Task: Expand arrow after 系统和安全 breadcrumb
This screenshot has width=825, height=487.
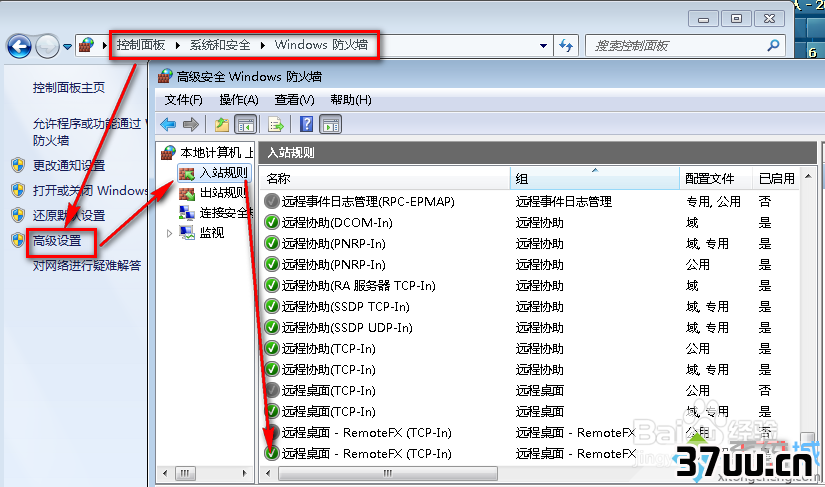Action: pos(263,45)
